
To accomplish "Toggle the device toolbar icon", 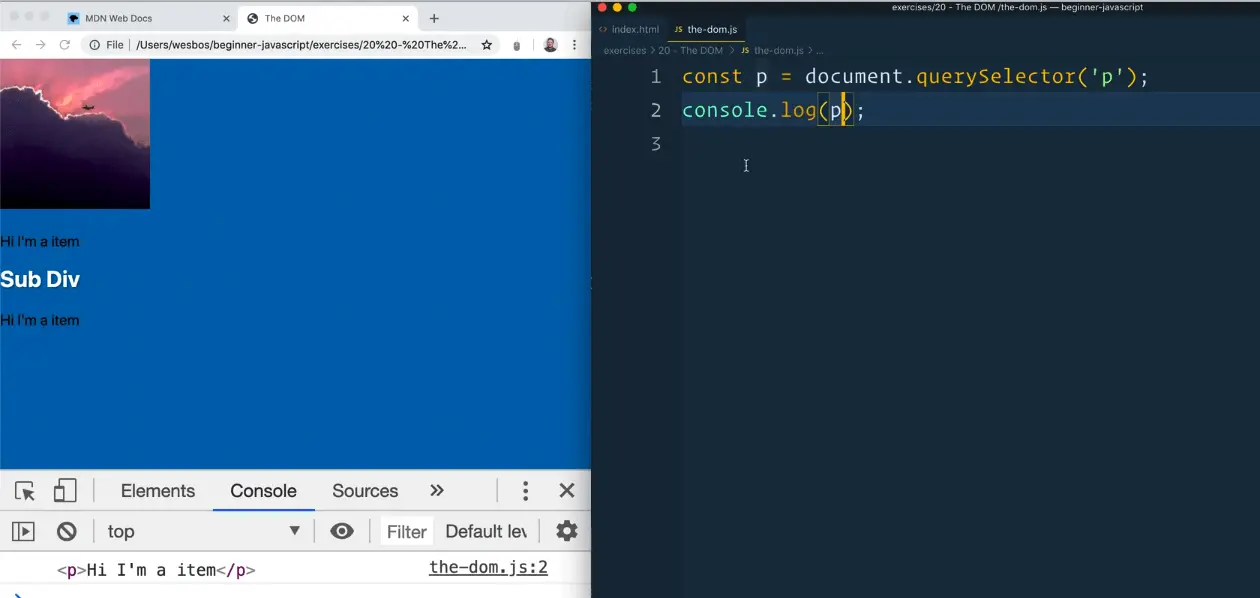I will coord(65,491).
